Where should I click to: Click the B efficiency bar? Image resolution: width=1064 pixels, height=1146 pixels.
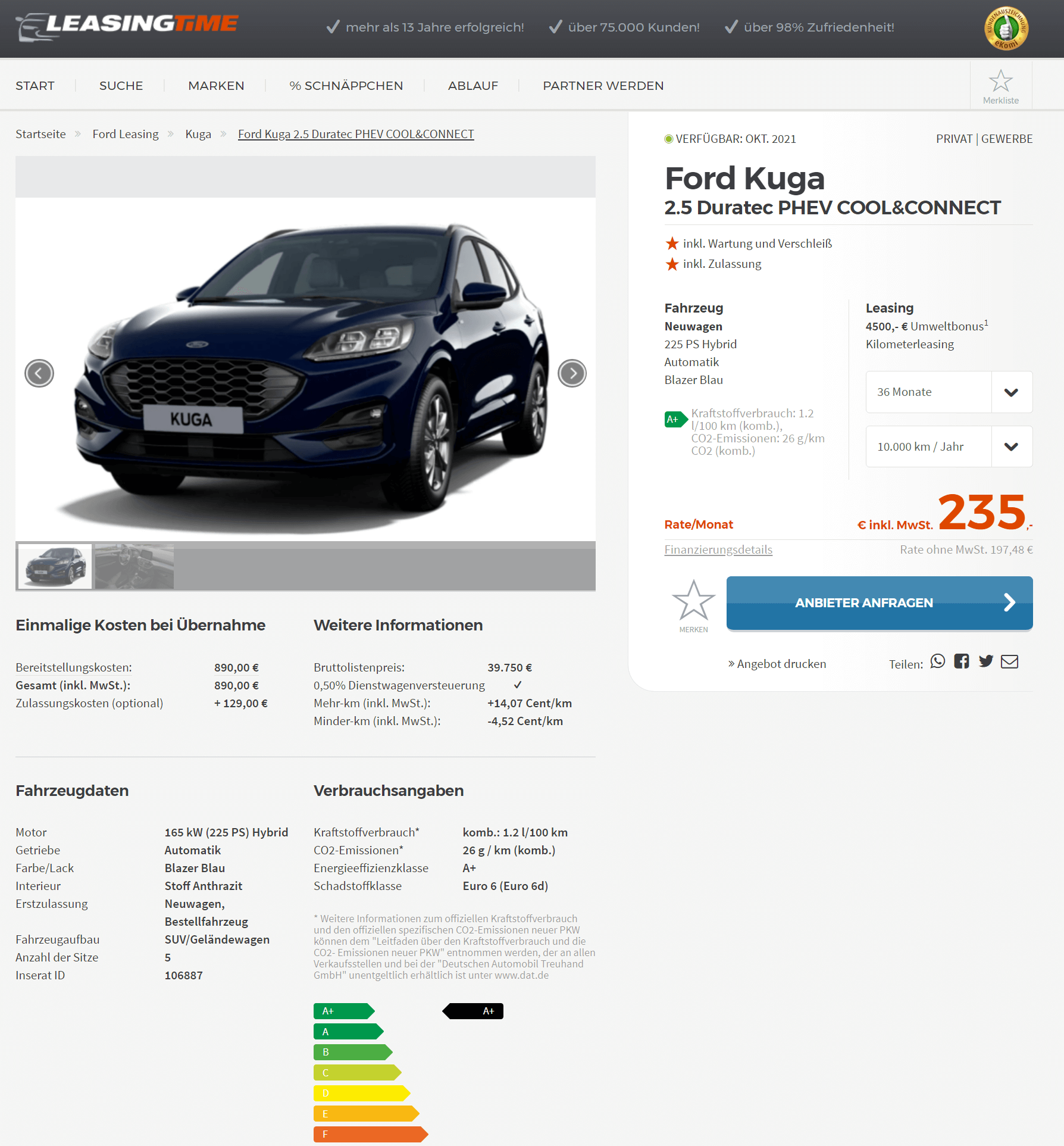tap(353, 1052)
